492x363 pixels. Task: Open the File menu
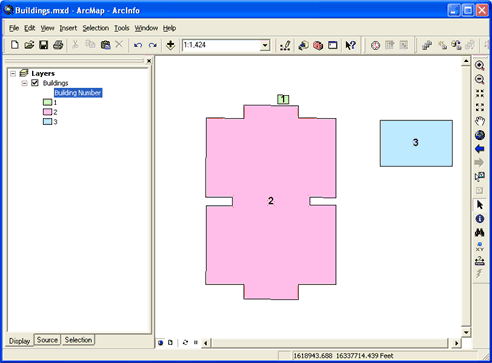click(14, 28)
